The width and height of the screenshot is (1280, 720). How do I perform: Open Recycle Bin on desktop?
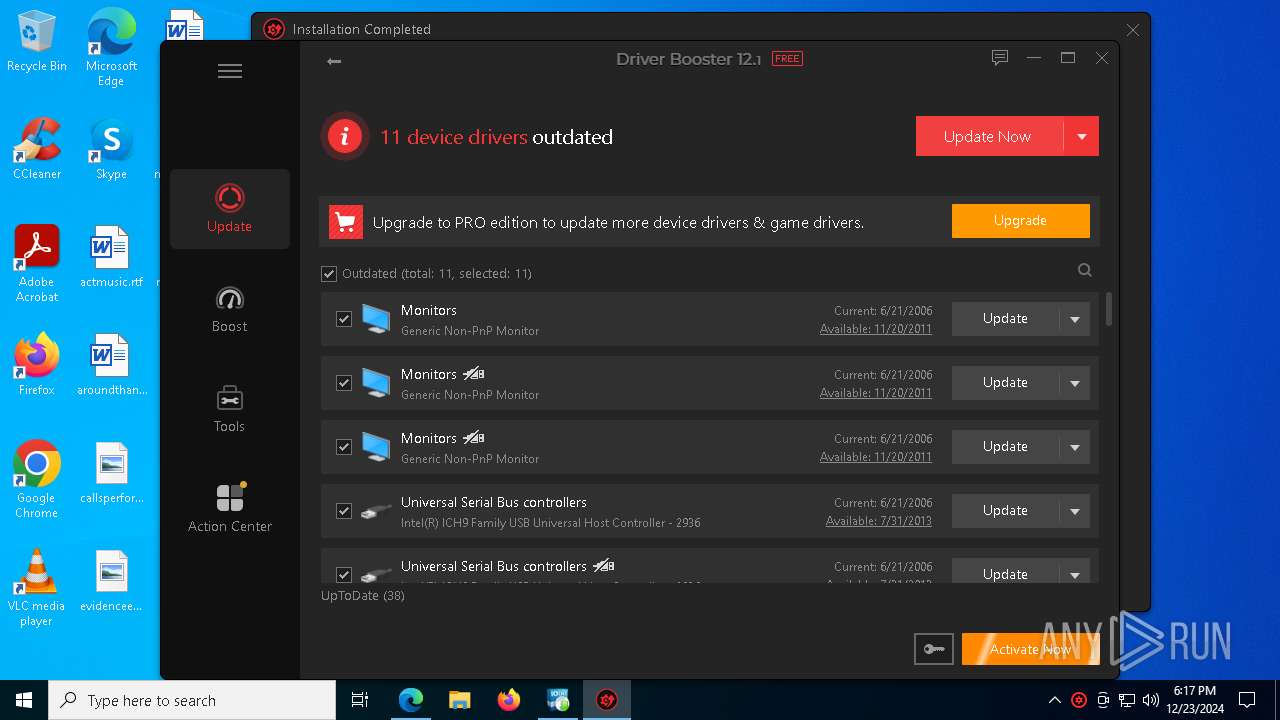(37, 41)
